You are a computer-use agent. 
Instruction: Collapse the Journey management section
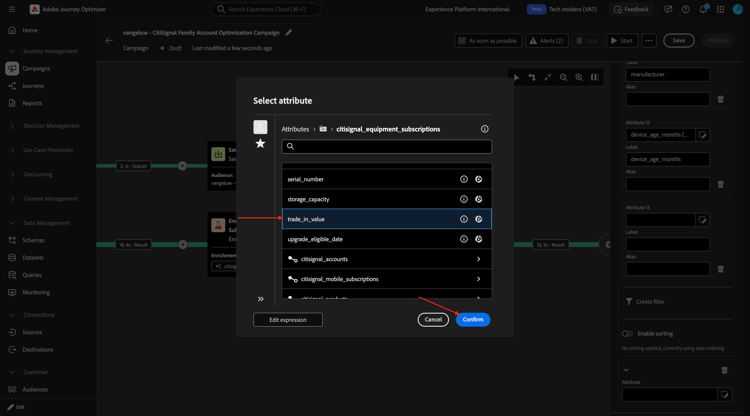coord(12,51)
